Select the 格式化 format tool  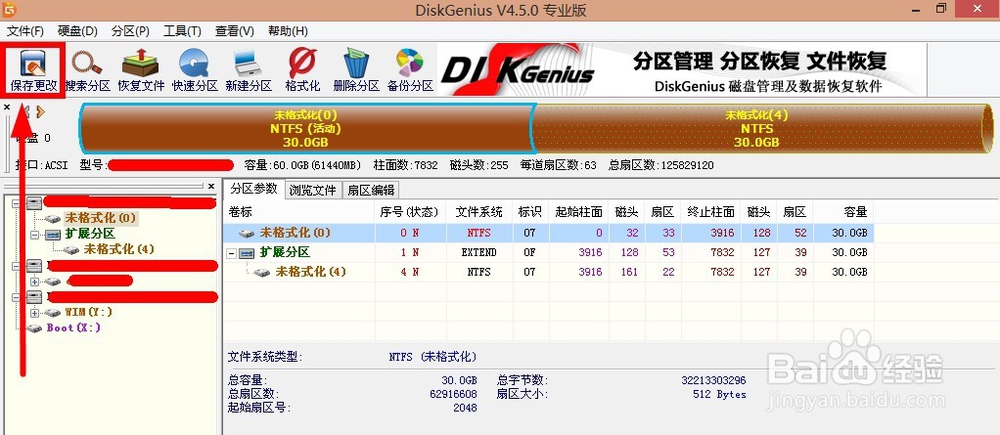tap(302, 70)
